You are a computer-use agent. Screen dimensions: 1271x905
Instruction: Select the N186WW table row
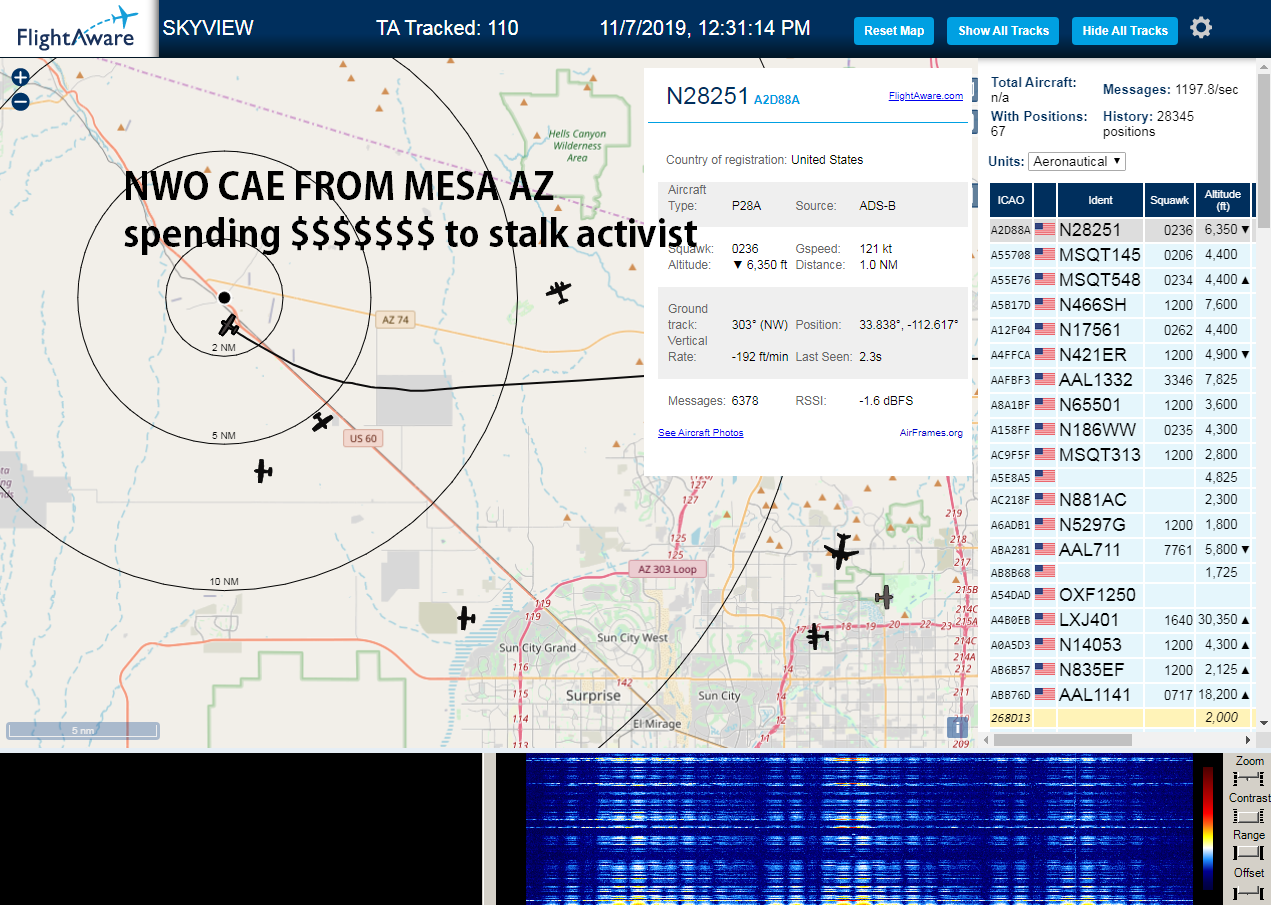point(1120,430)
